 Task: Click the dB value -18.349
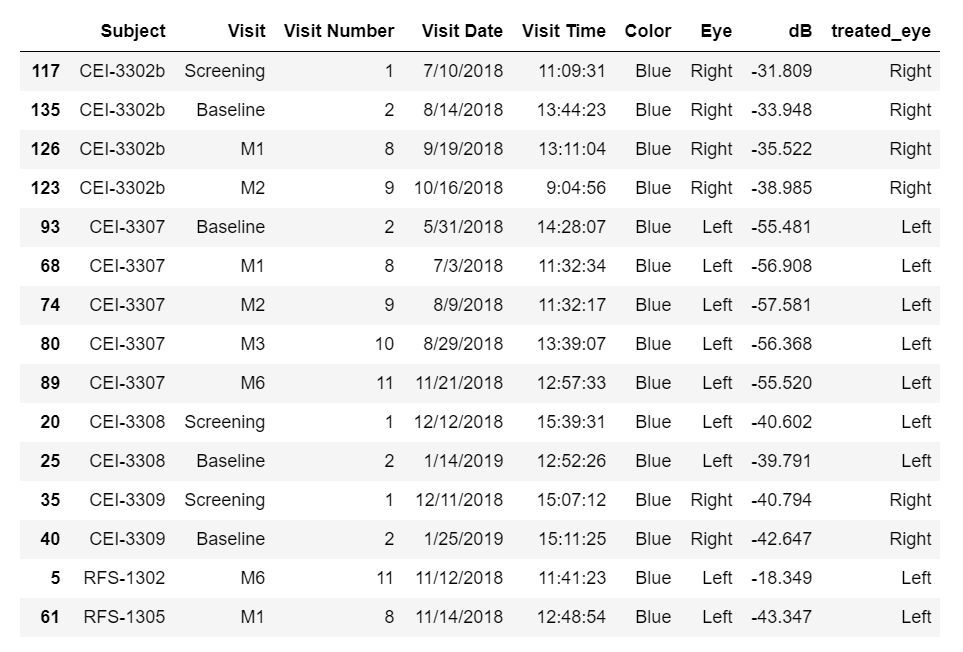[x=781, y=578]
